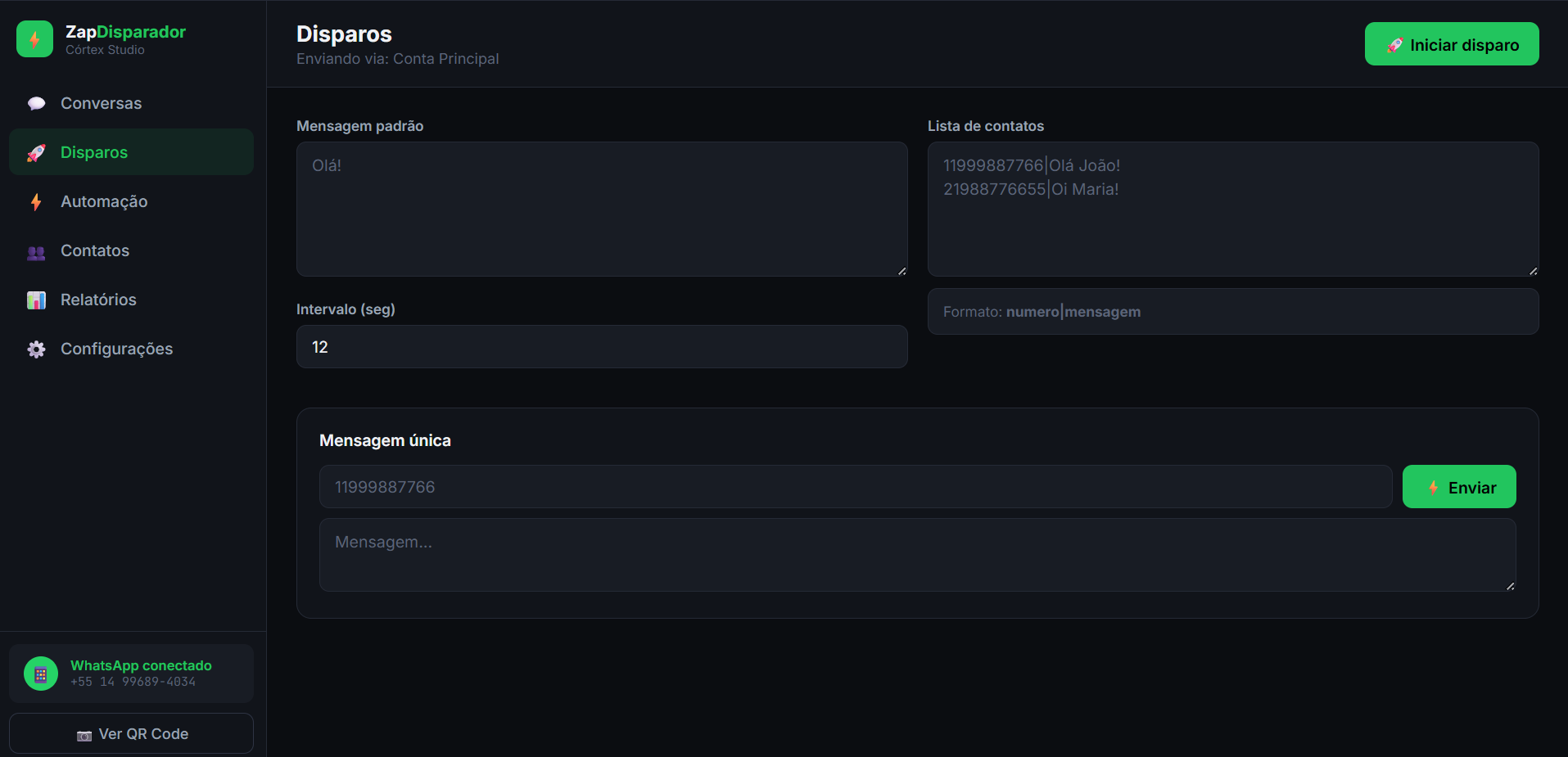
Task: Click the WhatsApp conectado phone icon
Action: (x=41, y=674)
